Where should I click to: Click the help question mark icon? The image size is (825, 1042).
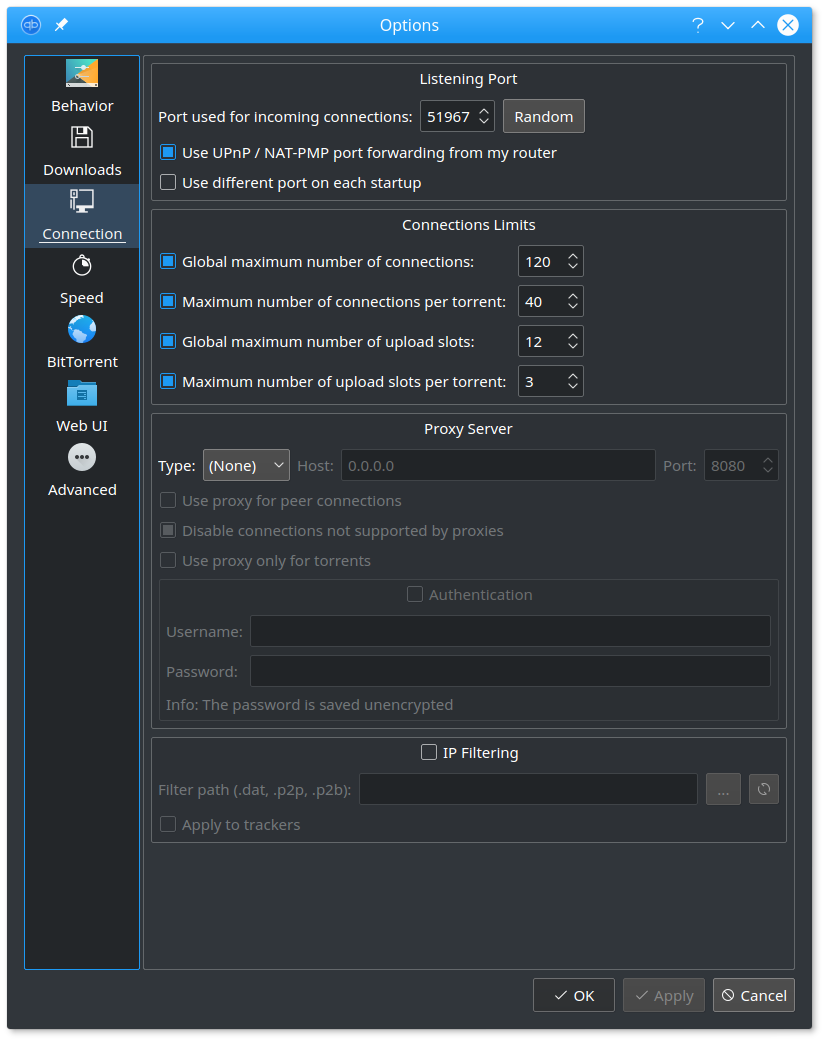tap(697, 25)
